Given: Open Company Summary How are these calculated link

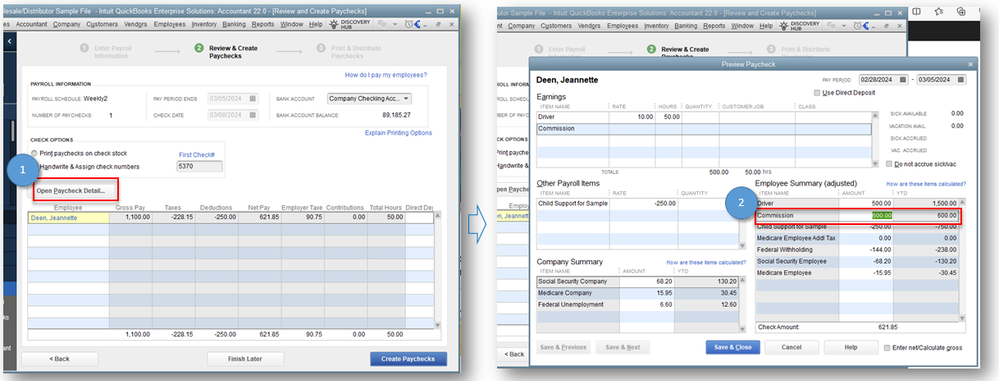Looking at the screenshot, I should click(706, 262).
